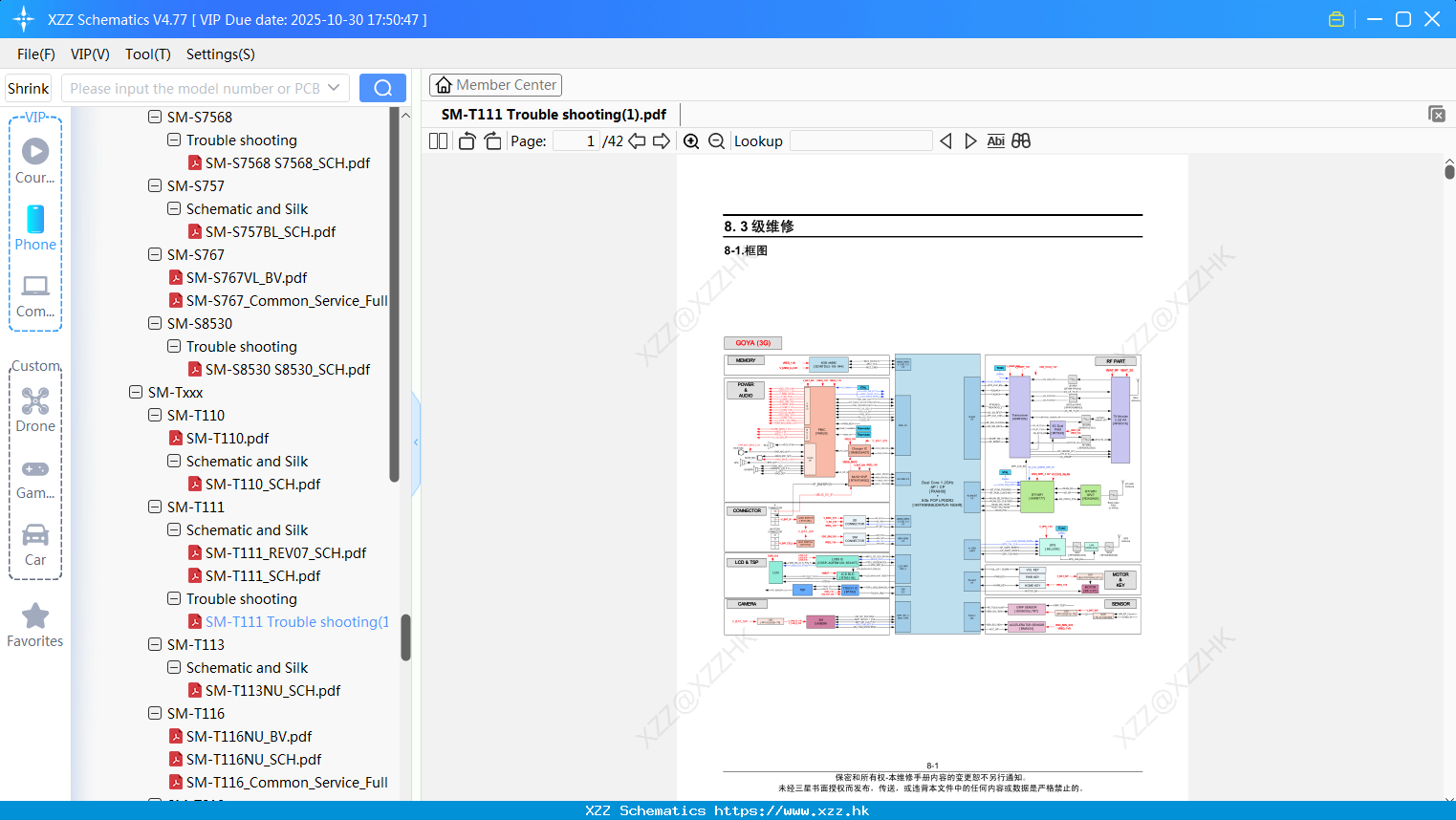Viewport: 1456px width, 820px height.
Task: Go to next page arrow
Action: (x=662, y=141)
